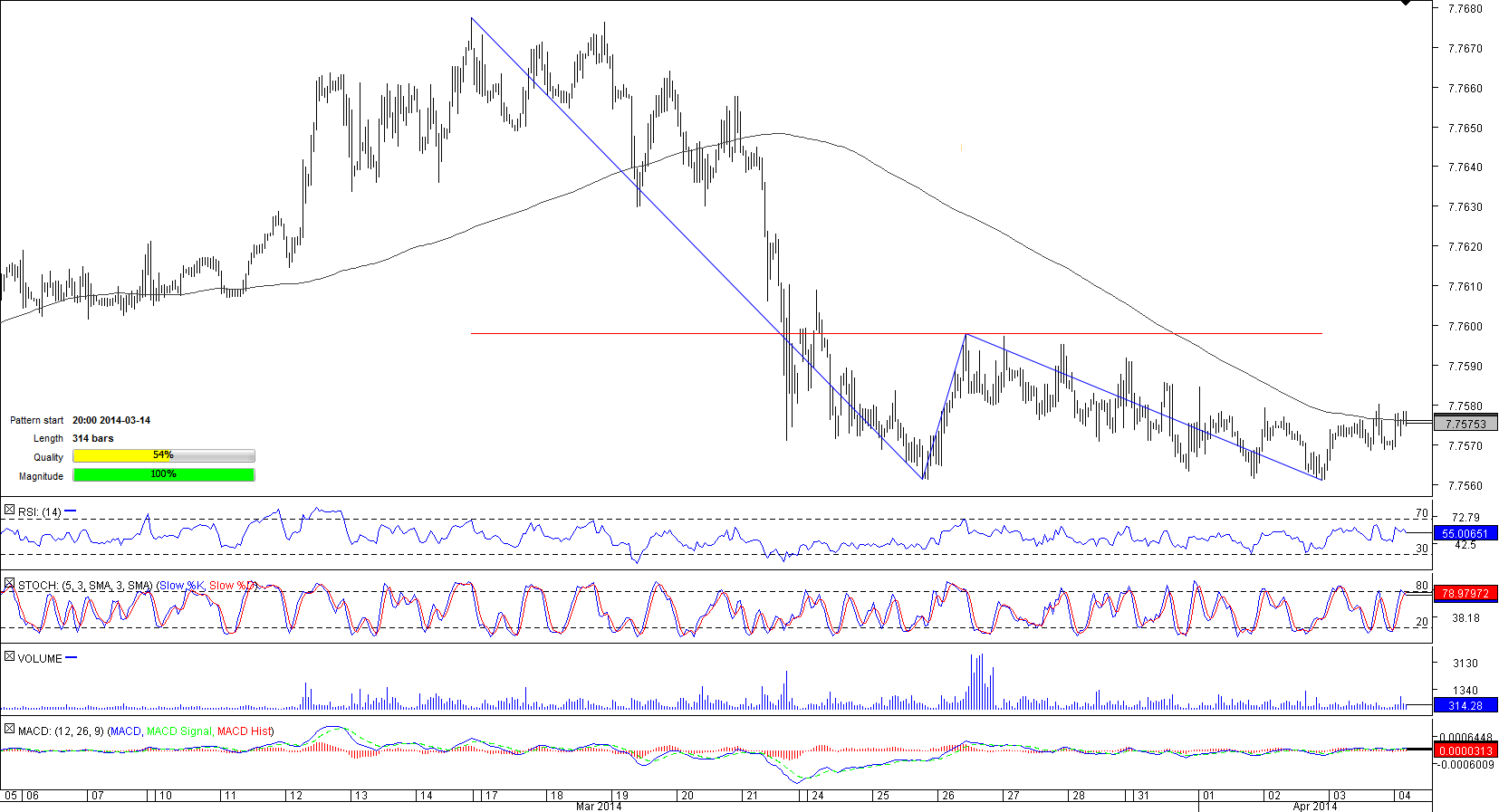
Task: Click the black triangle marker at top right
Action: coord(1405,4)
